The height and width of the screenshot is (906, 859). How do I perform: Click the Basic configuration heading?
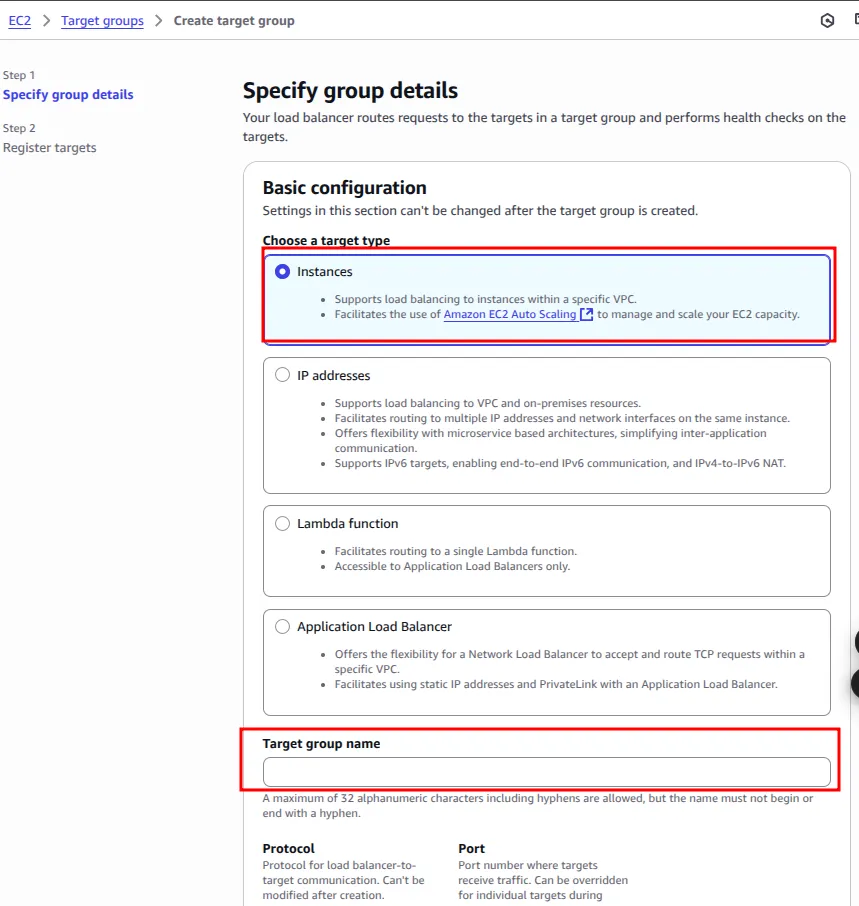click(344, 188)
